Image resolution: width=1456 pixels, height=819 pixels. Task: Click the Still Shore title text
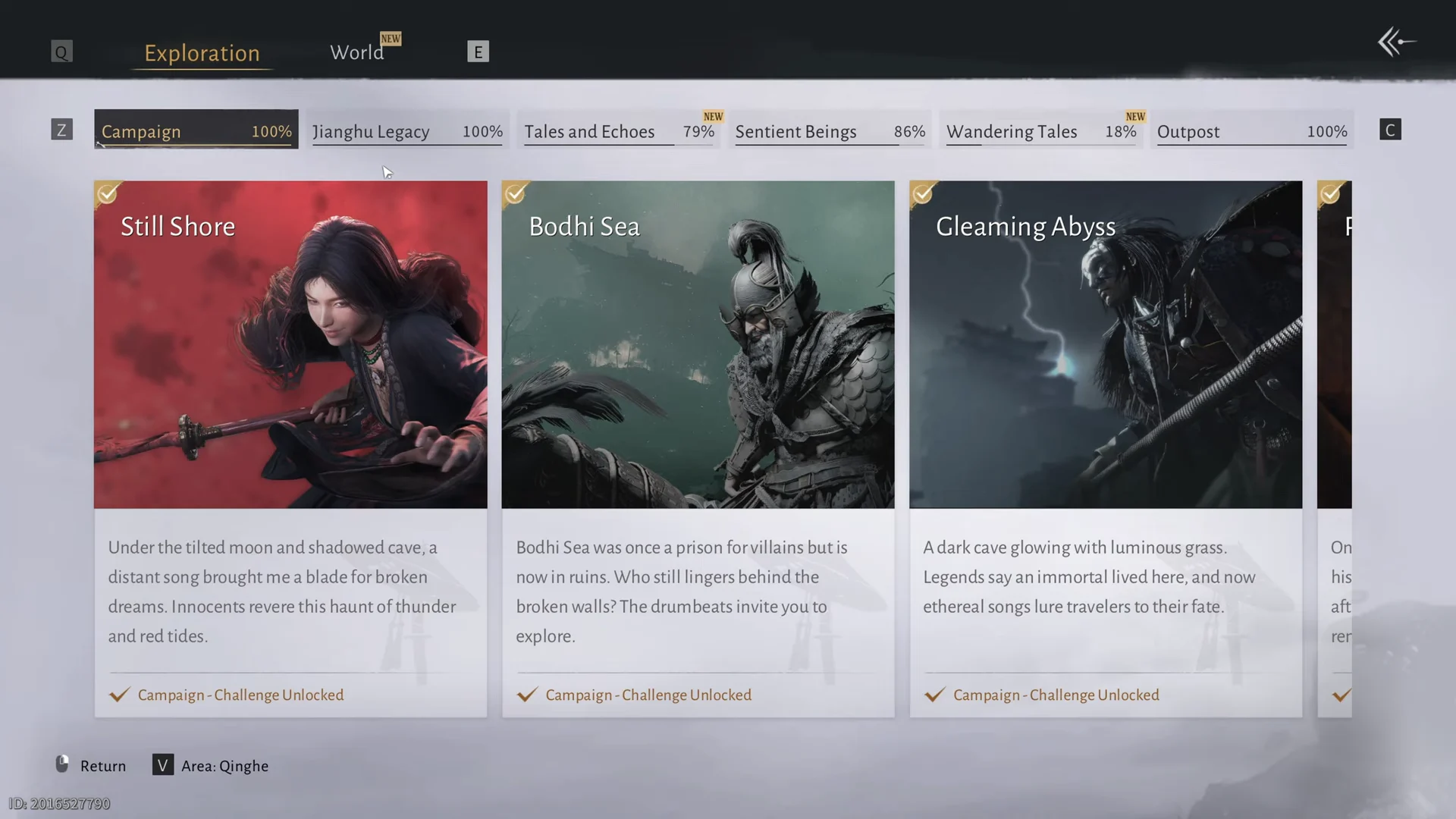click(177, 226)
